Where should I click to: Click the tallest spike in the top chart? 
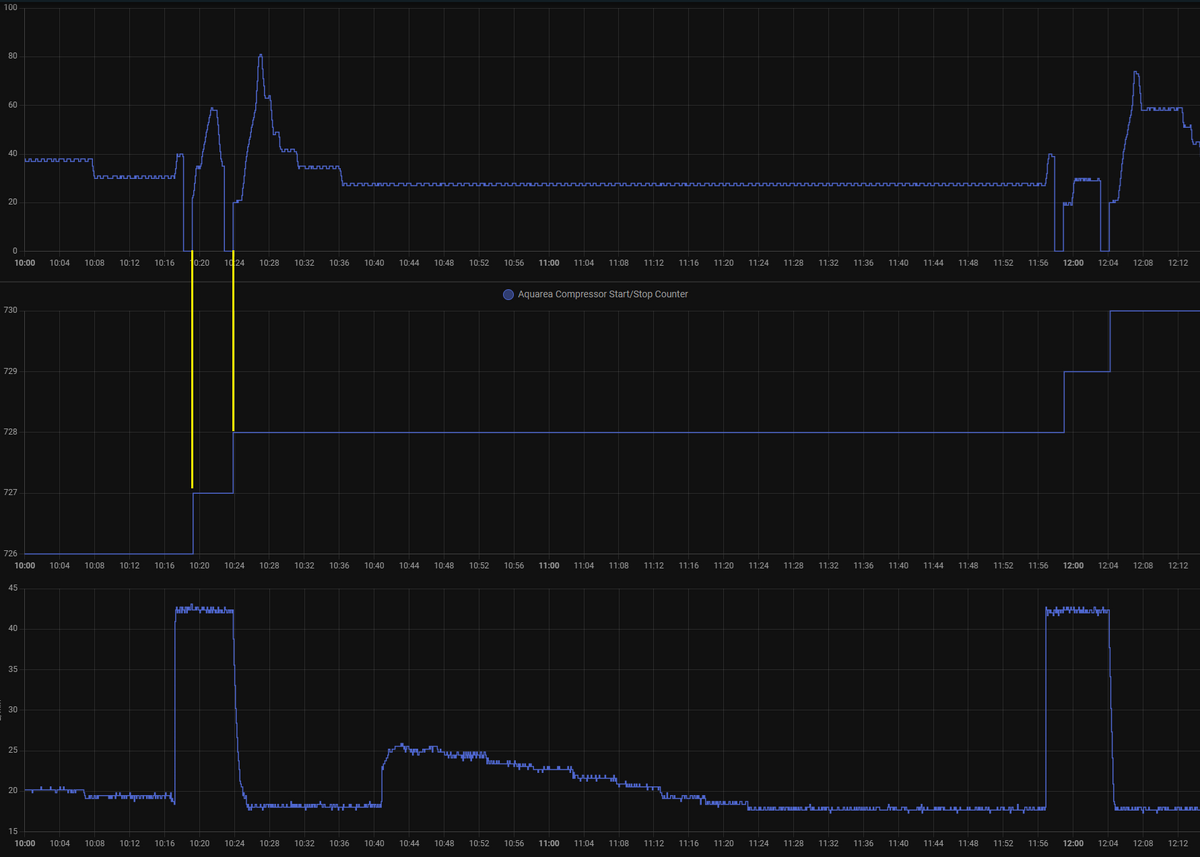coord(260,57)
